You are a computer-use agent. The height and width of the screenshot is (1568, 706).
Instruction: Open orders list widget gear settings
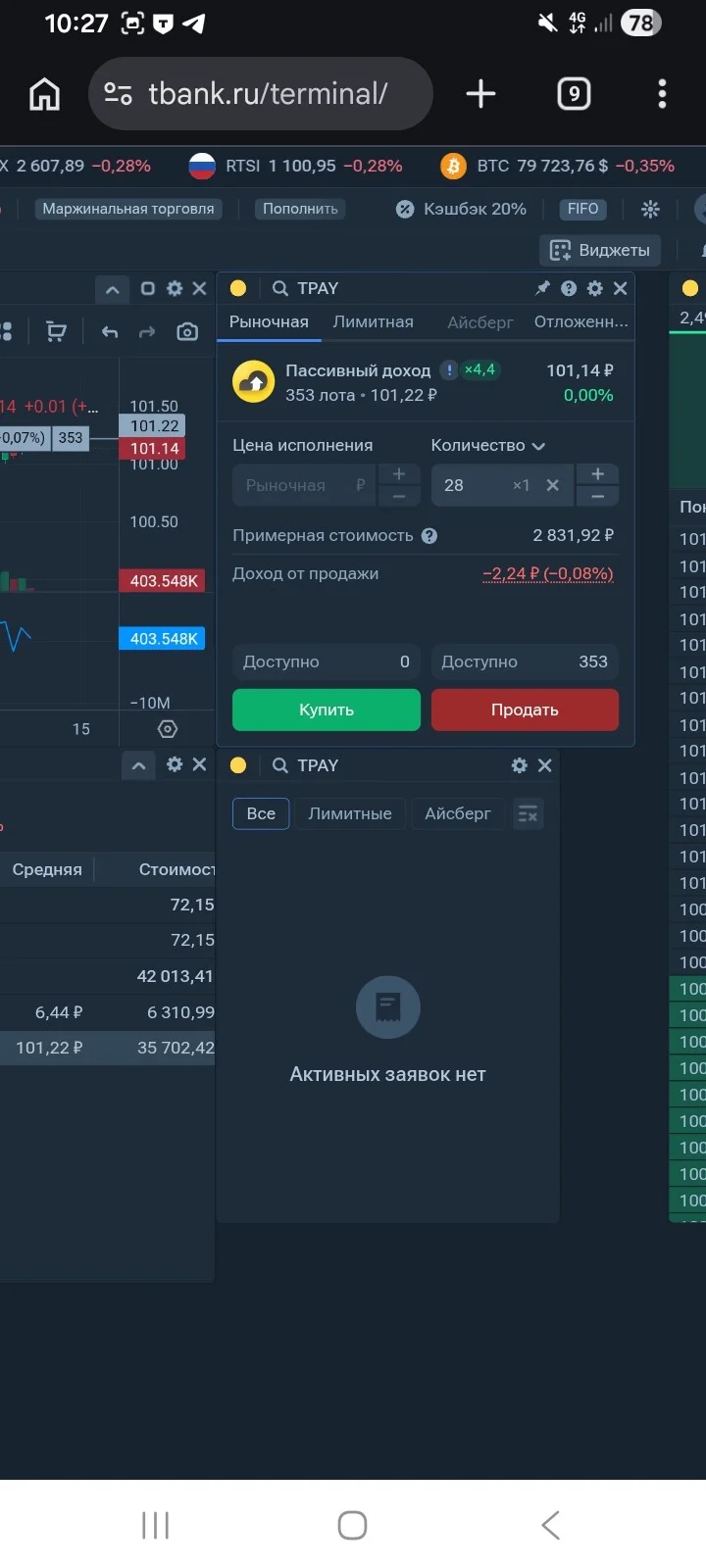point(520,765)
